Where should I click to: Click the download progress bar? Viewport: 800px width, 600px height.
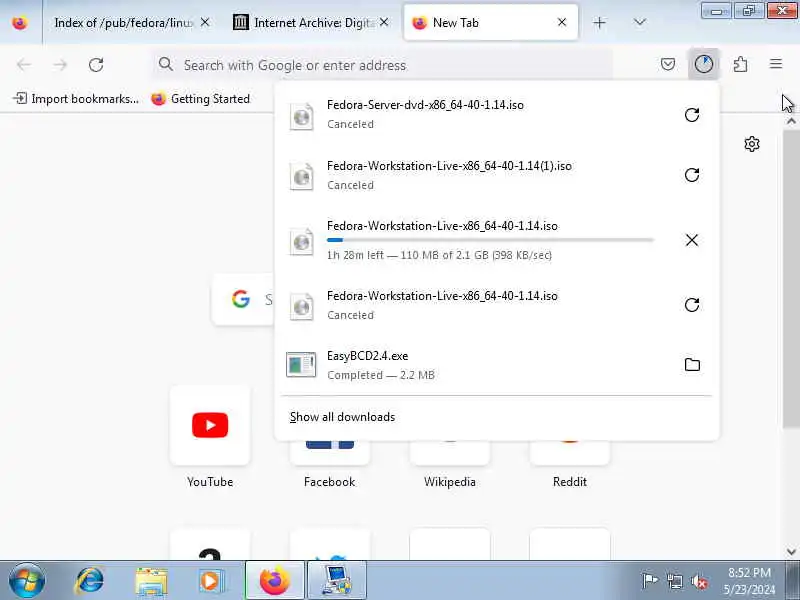[x=490, y=240]
